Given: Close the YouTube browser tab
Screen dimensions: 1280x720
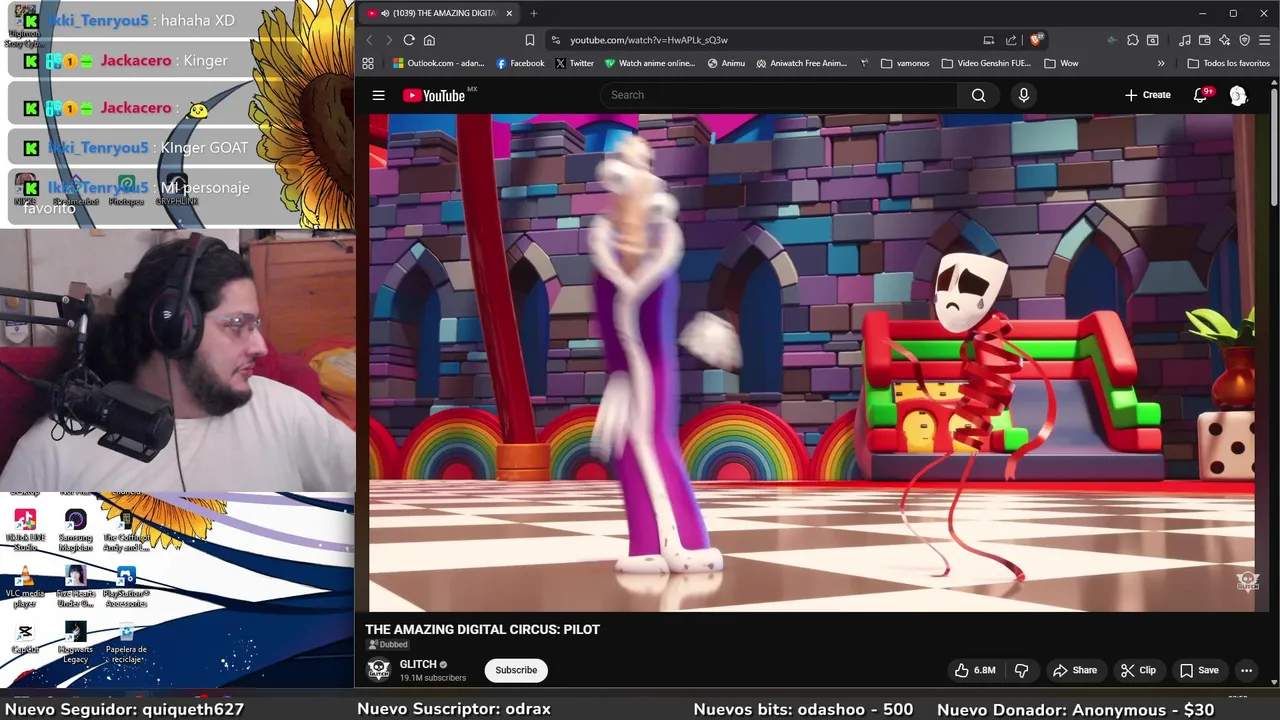Looking at the screenshot, I should [x=509, y=13].
